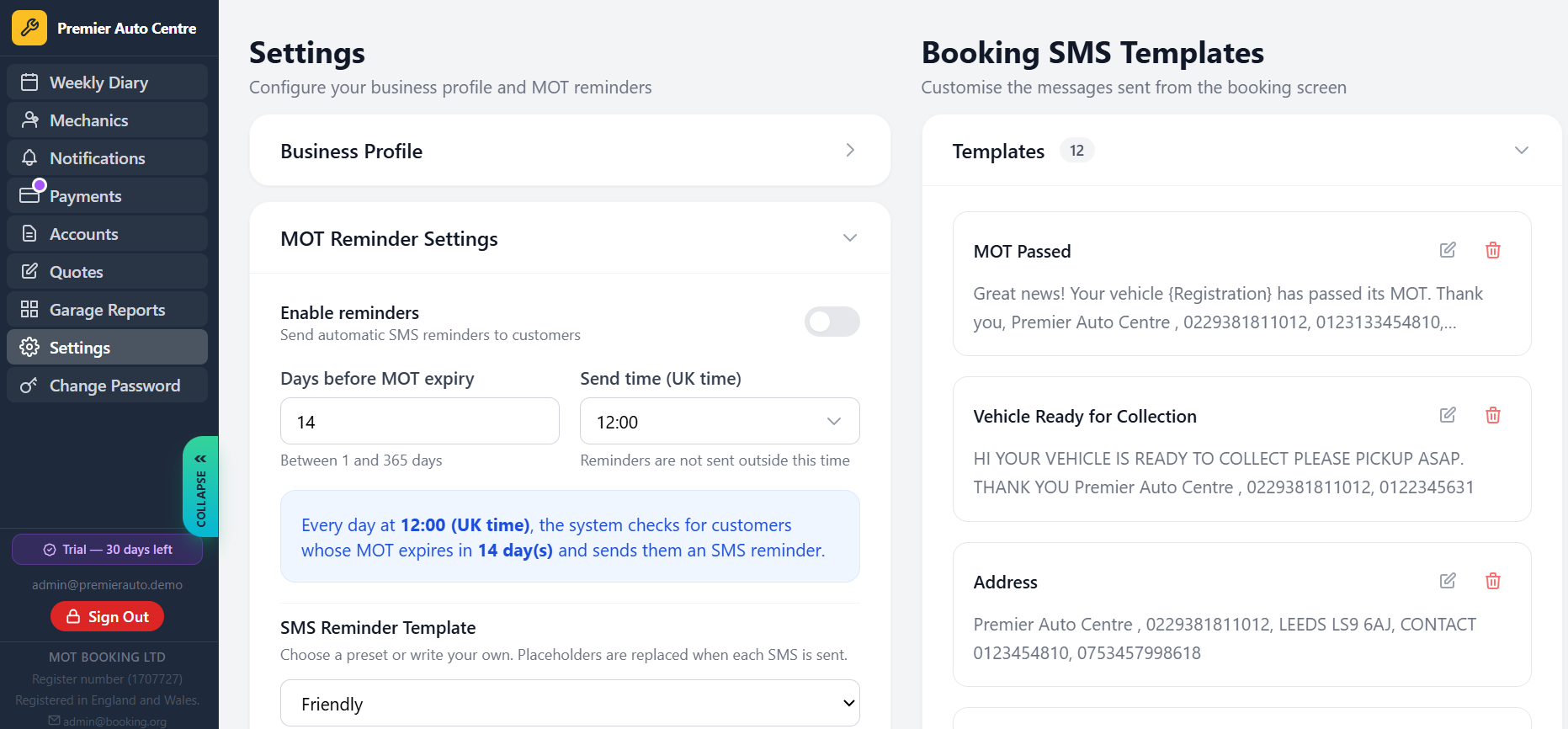Select the Mechanics sidebar icon
The image size is (1568, 729).
click(30, 120)
